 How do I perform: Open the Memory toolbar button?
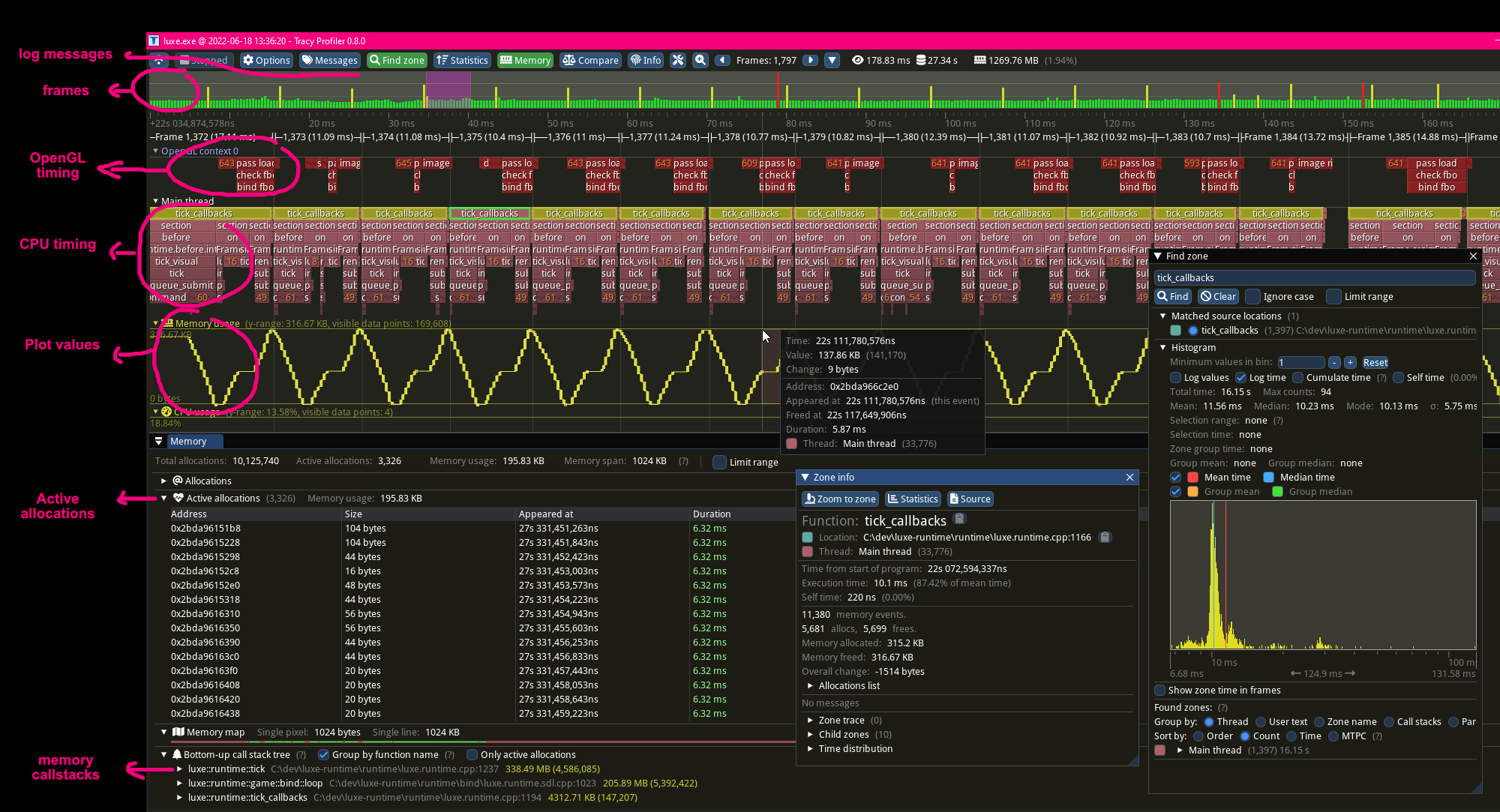pos(525,60)
